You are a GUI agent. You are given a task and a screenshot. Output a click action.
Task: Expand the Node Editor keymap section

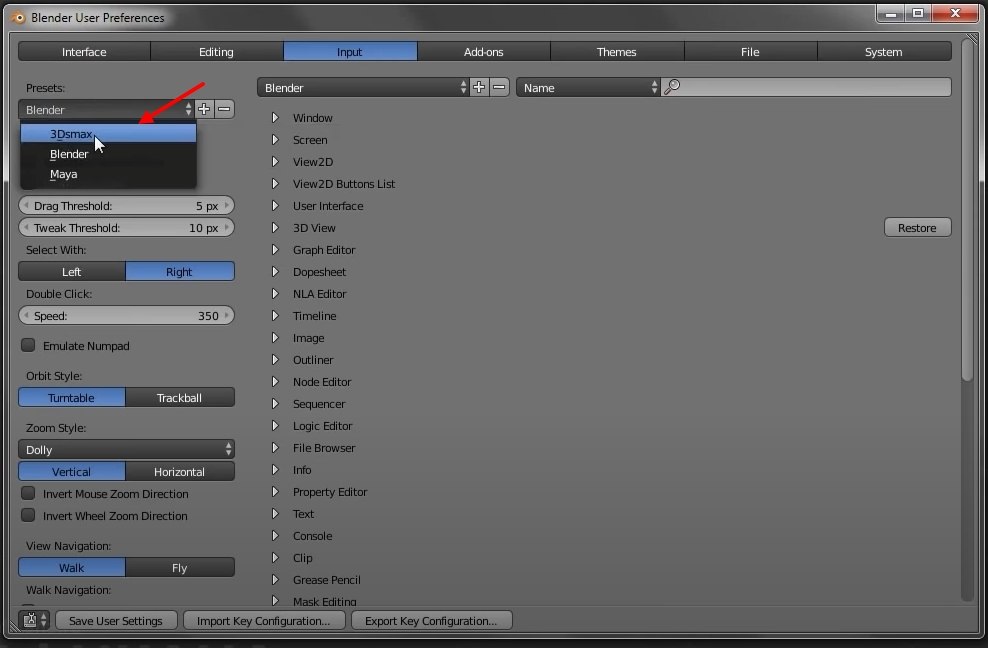275,382
